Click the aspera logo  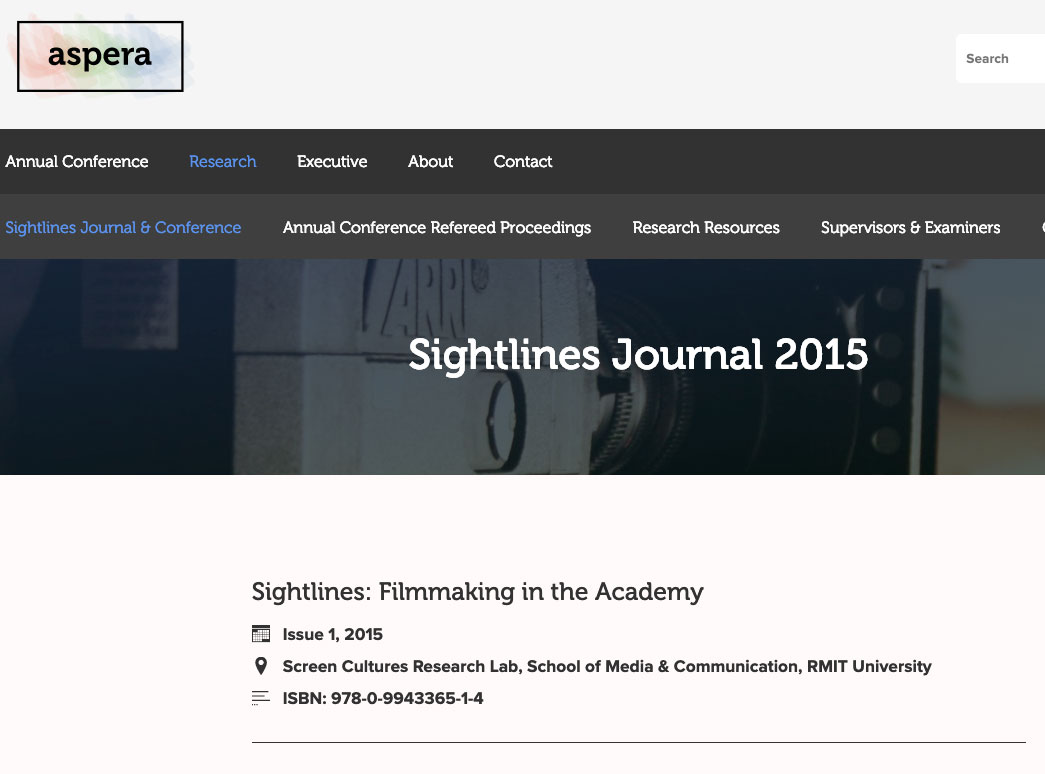[100, 56]
